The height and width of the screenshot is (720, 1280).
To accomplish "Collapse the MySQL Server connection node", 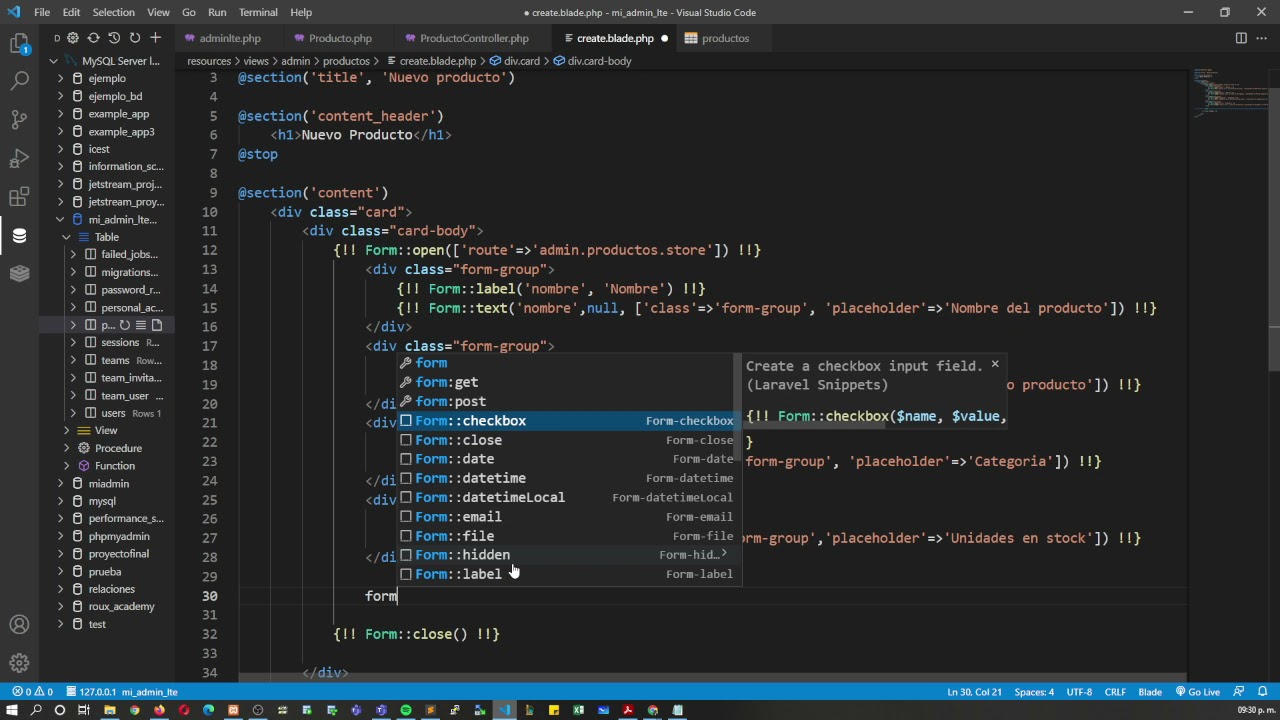I will (54, 61).
